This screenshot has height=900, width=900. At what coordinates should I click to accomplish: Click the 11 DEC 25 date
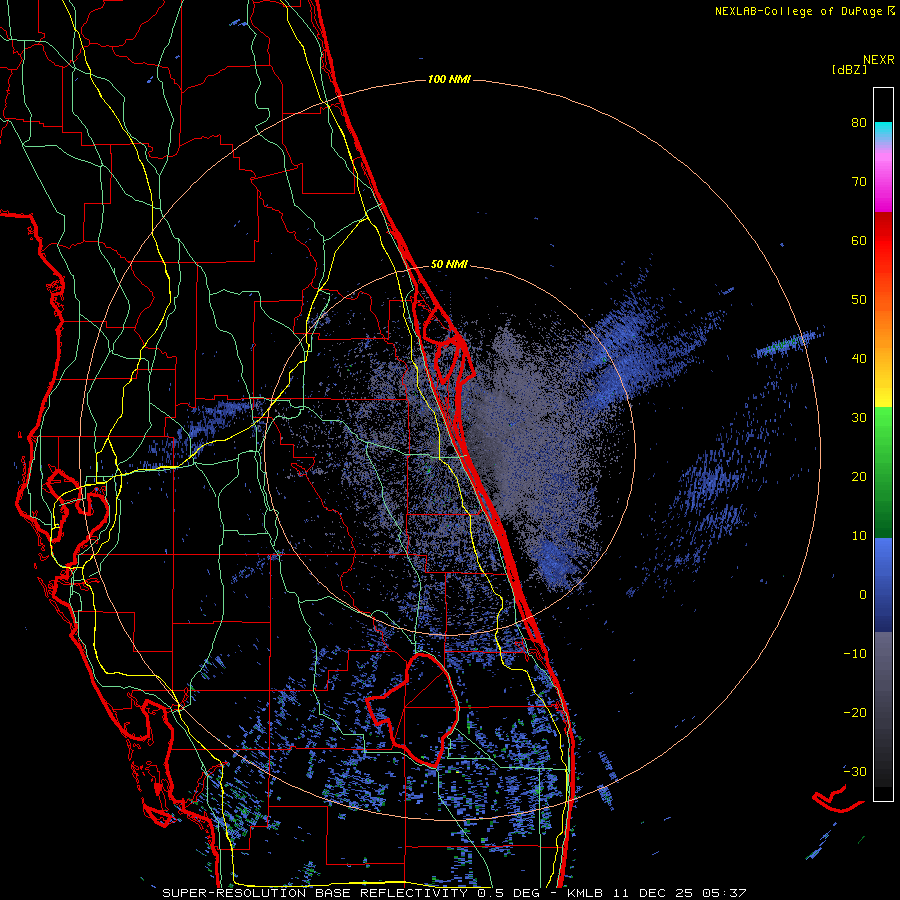click(654, 893)
